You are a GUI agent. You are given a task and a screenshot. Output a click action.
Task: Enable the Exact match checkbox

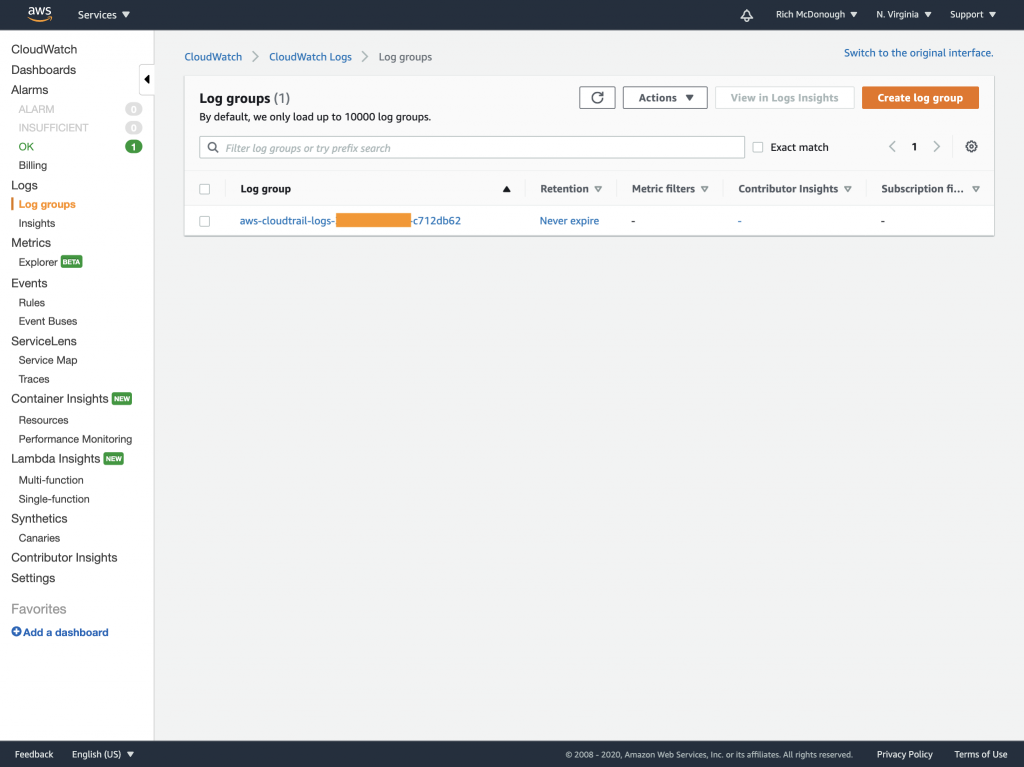click(757, 147)
